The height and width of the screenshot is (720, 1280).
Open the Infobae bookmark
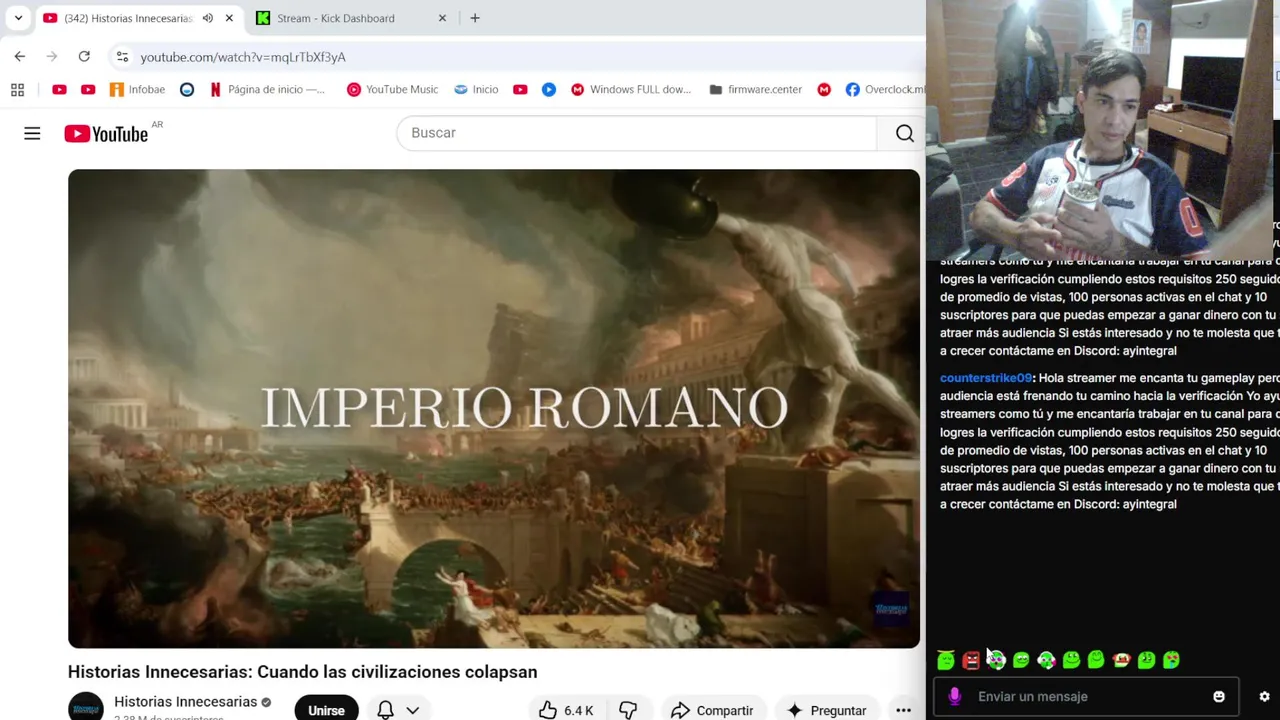coord(137,90)
